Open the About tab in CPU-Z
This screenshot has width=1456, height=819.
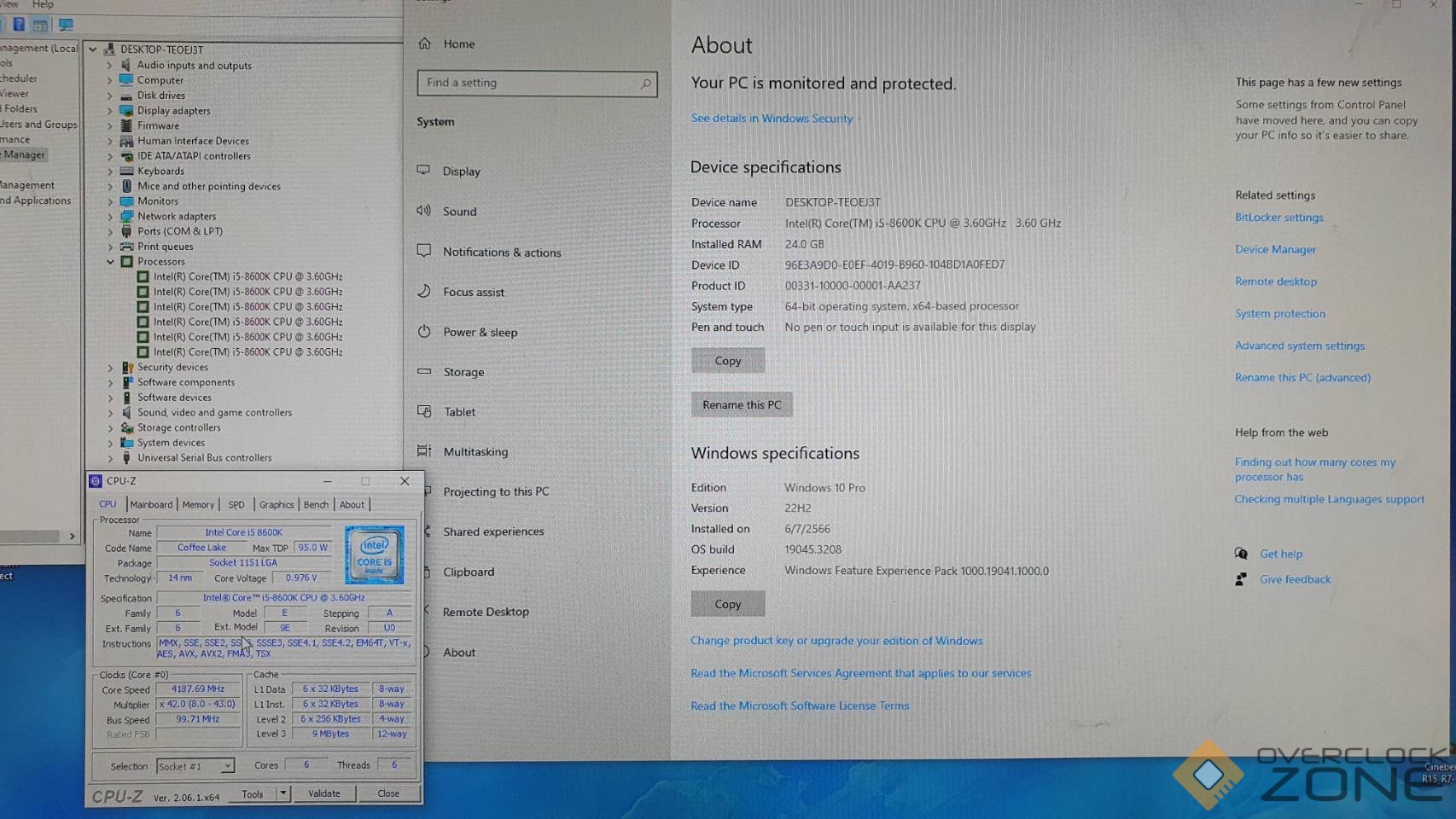pyautogui.click(x=352, y=504)
